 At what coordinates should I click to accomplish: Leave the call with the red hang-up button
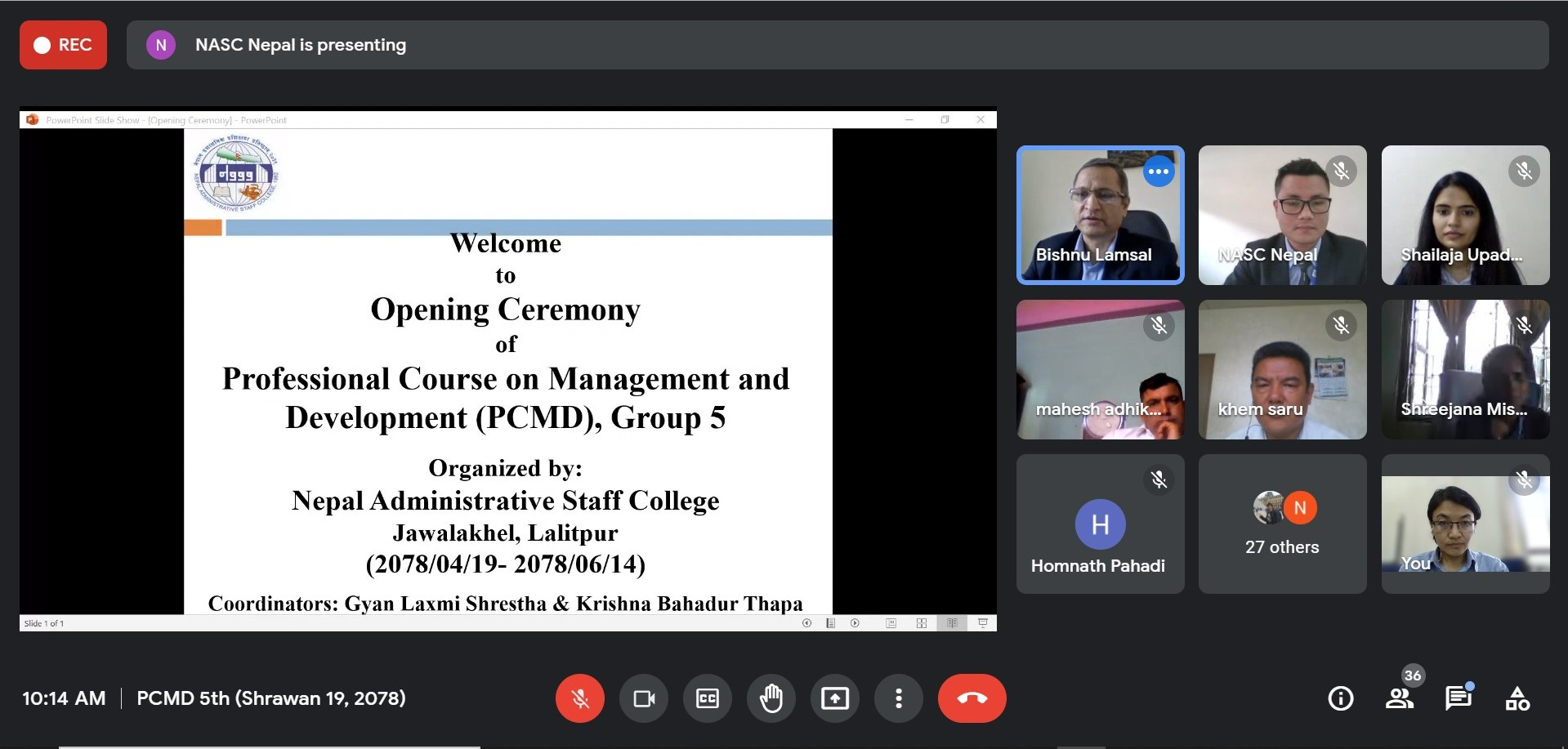coord(972,698)
